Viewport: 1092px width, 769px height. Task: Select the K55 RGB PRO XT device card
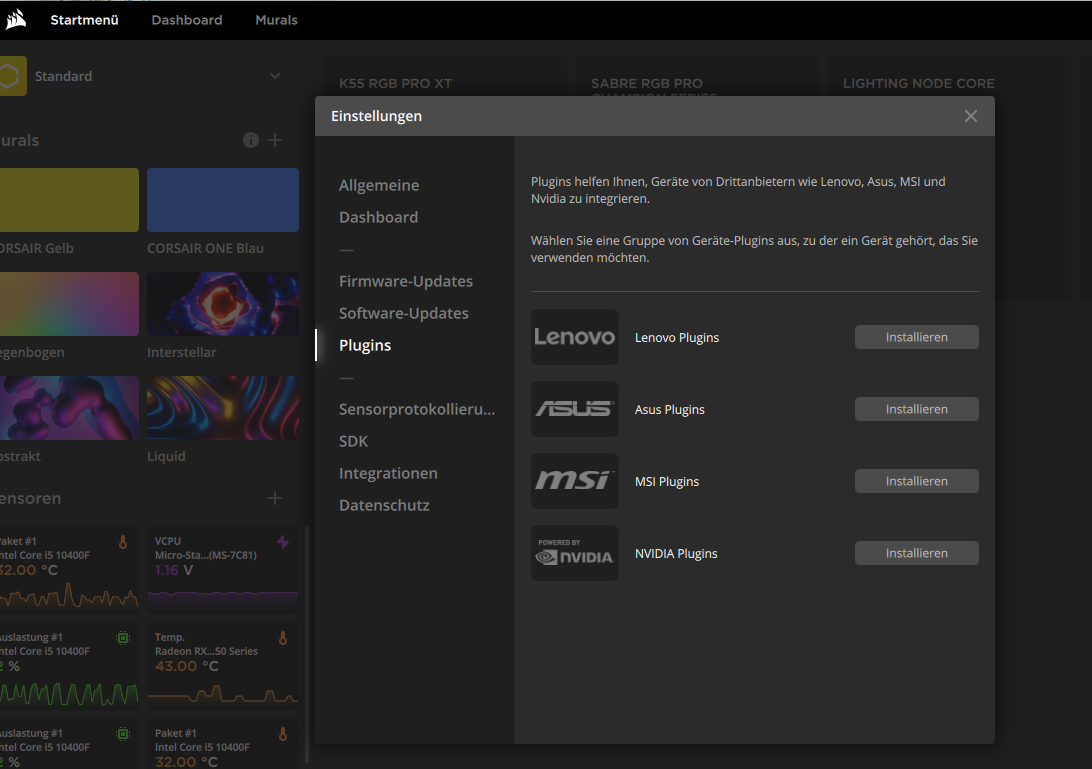click(444, 77)
